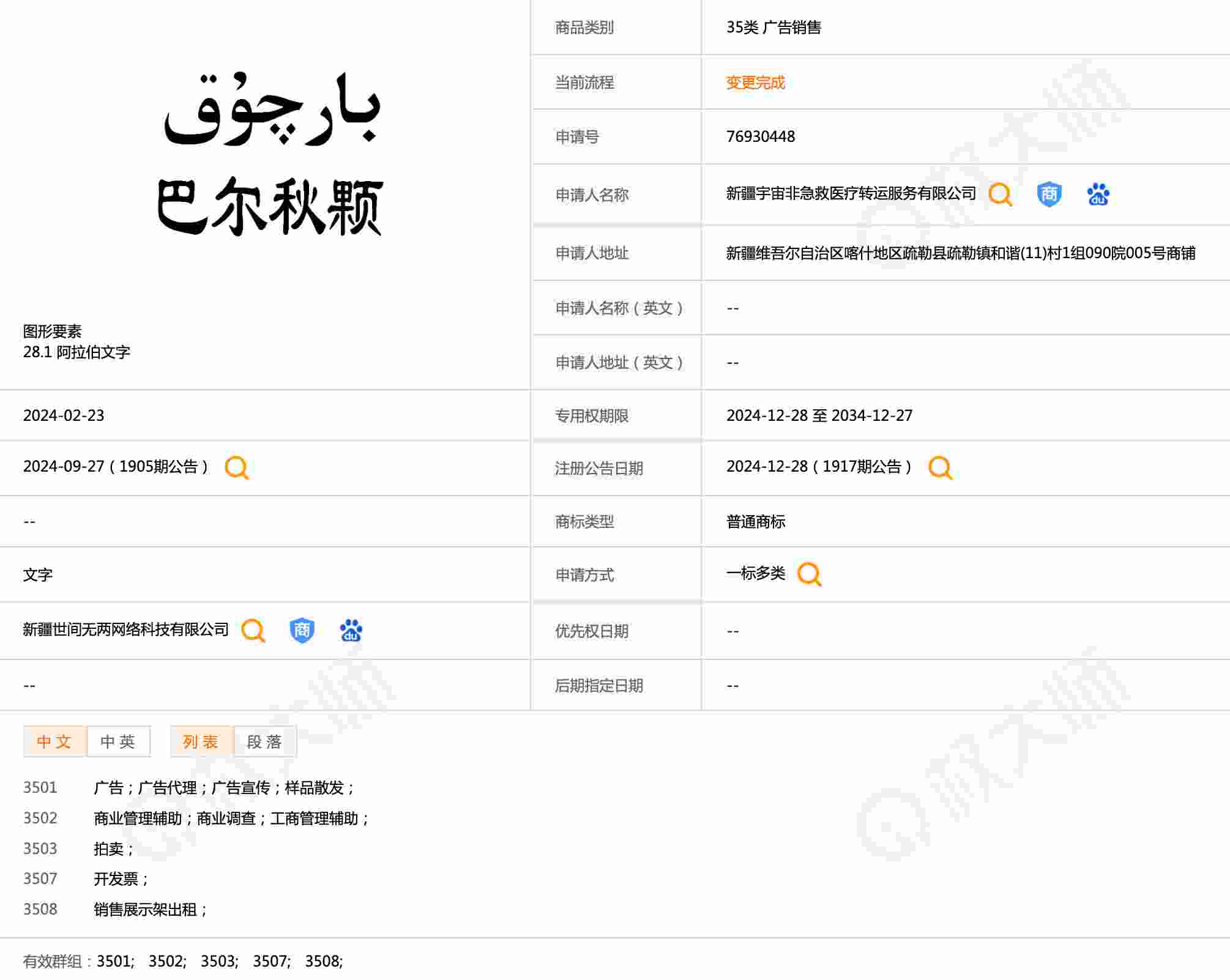Click agency name 新疆世间无两网络科技有限公司
This screenshot has height=980, width=1230.
coord(125,629)
